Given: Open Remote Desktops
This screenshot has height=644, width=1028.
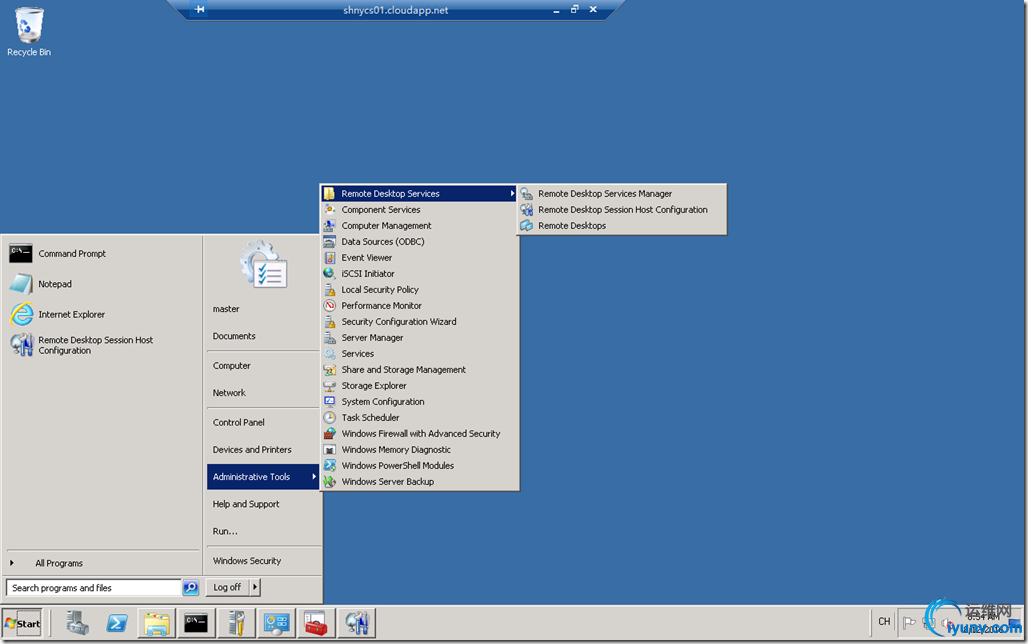Looking at the screenshot, I should [622, 226].
